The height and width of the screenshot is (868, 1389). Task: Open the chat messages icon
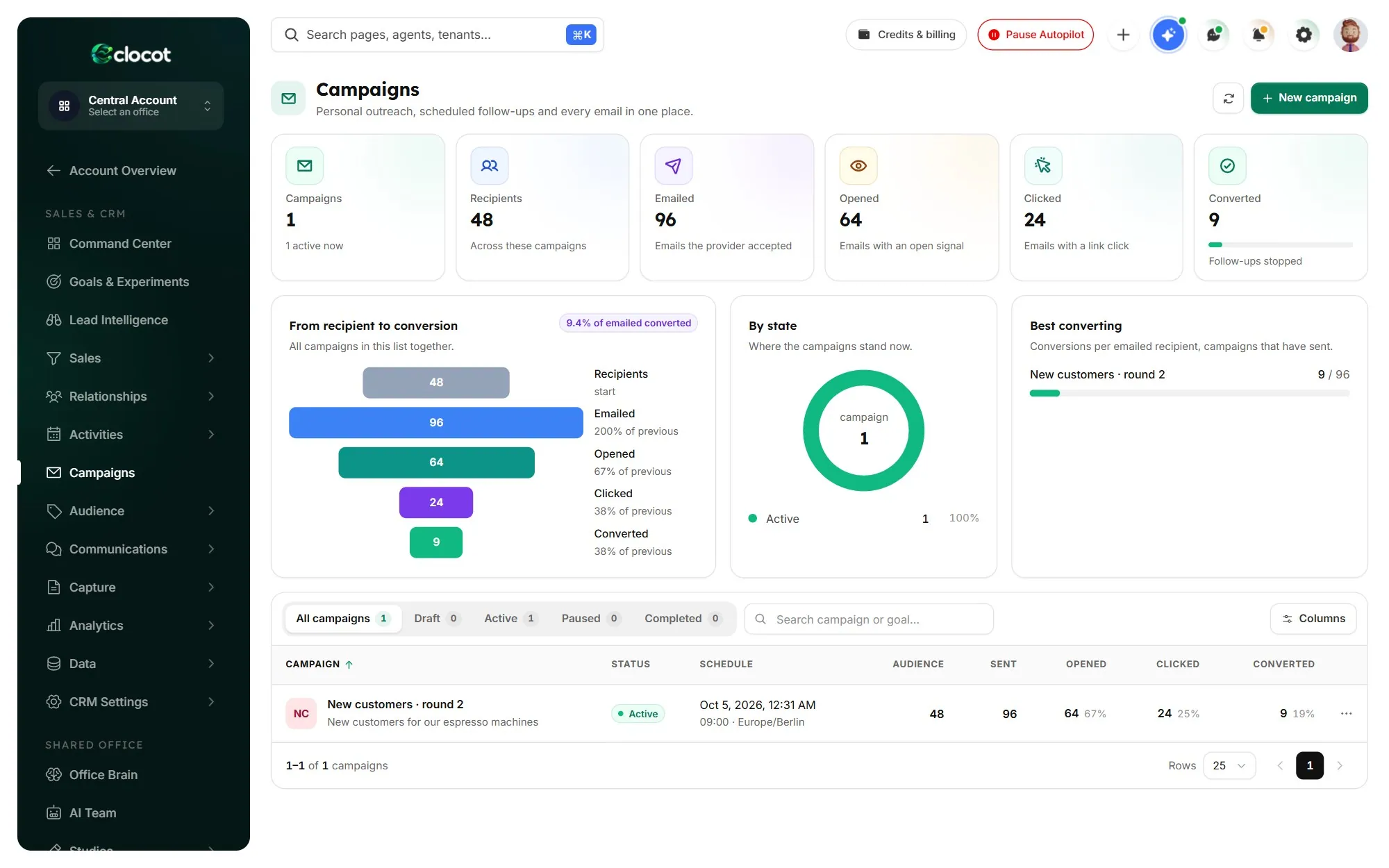(1213, 35)
